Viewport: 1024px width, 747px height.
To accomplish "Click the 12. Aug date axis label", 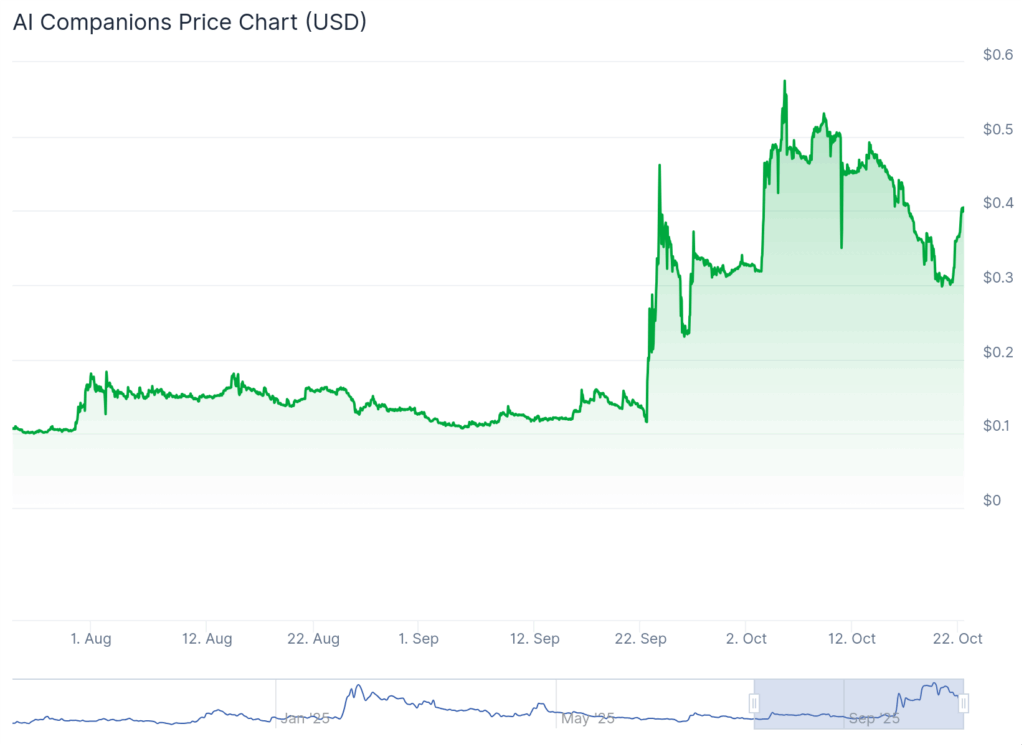I will point(208,638).
